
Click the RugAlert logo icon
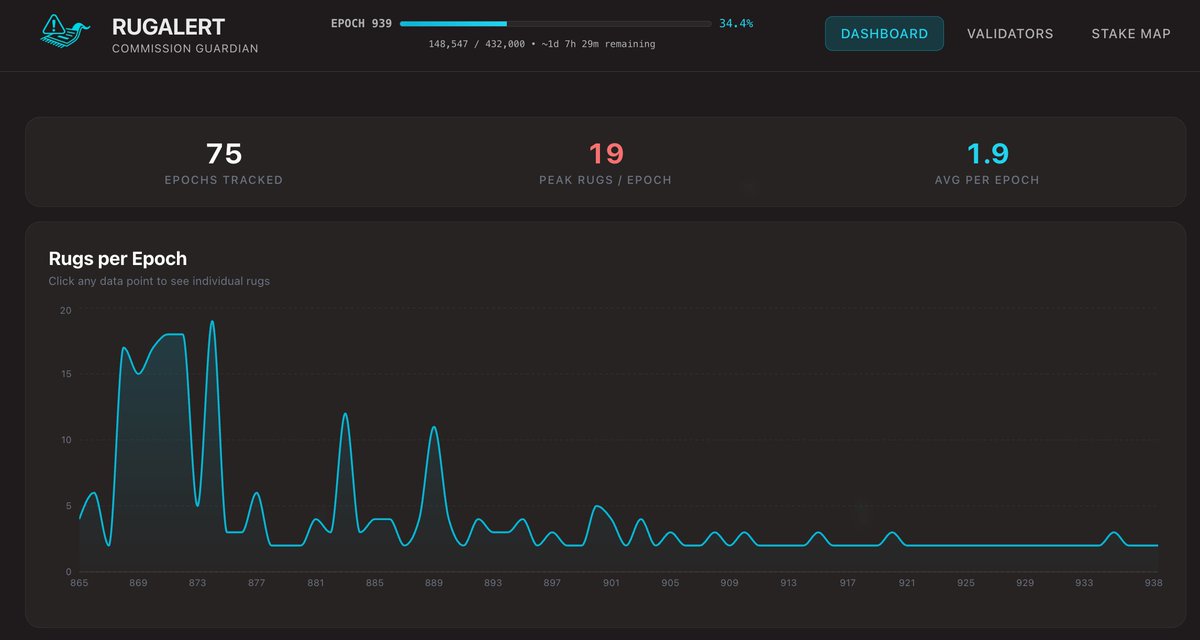click(64, 34)
